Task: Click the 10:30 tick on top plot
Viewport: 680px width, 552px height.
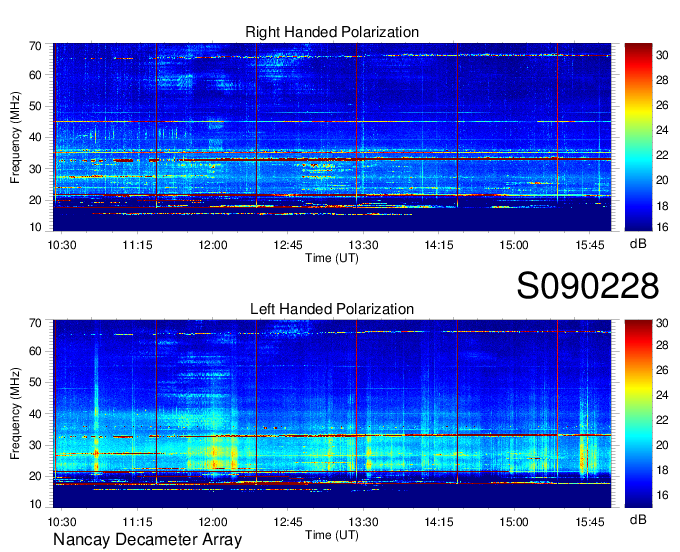Action: point(62,245)
